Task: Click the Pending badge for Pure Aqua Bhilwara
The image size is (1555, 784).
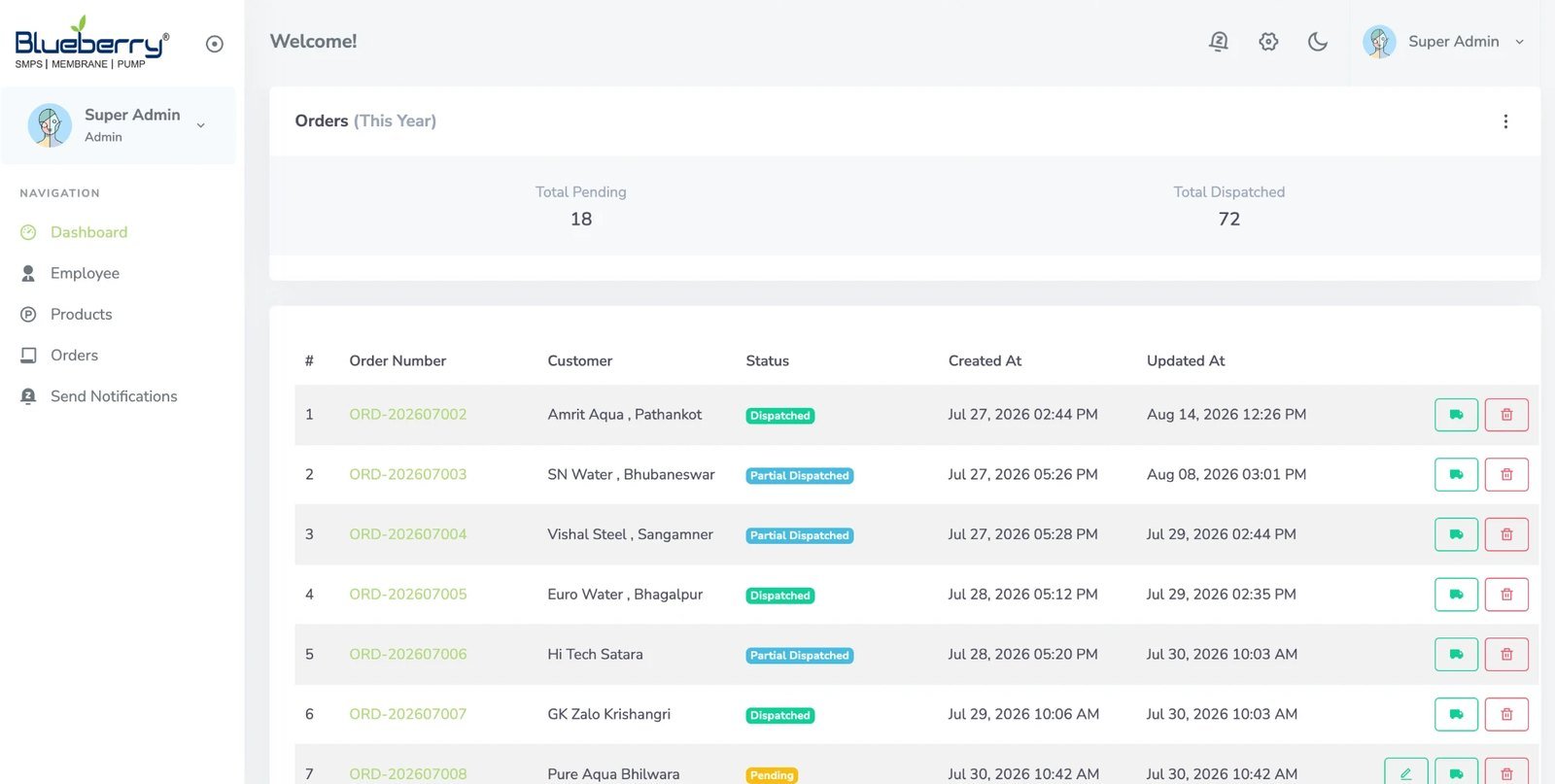Action: click(x=773, y=775)
